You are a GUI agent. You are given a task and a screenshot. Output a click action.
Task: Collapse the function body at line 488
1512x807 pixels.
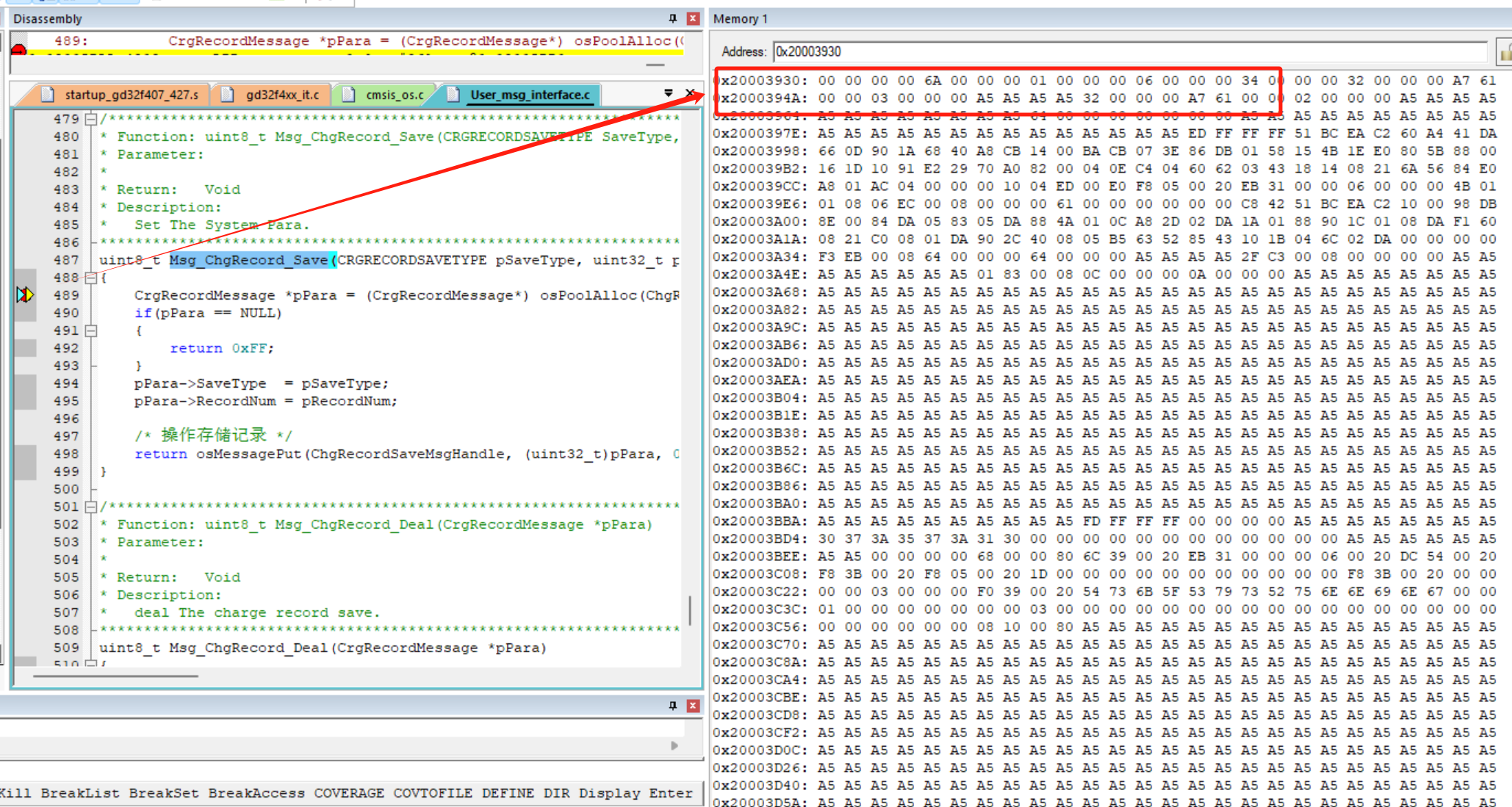(91, 278)
